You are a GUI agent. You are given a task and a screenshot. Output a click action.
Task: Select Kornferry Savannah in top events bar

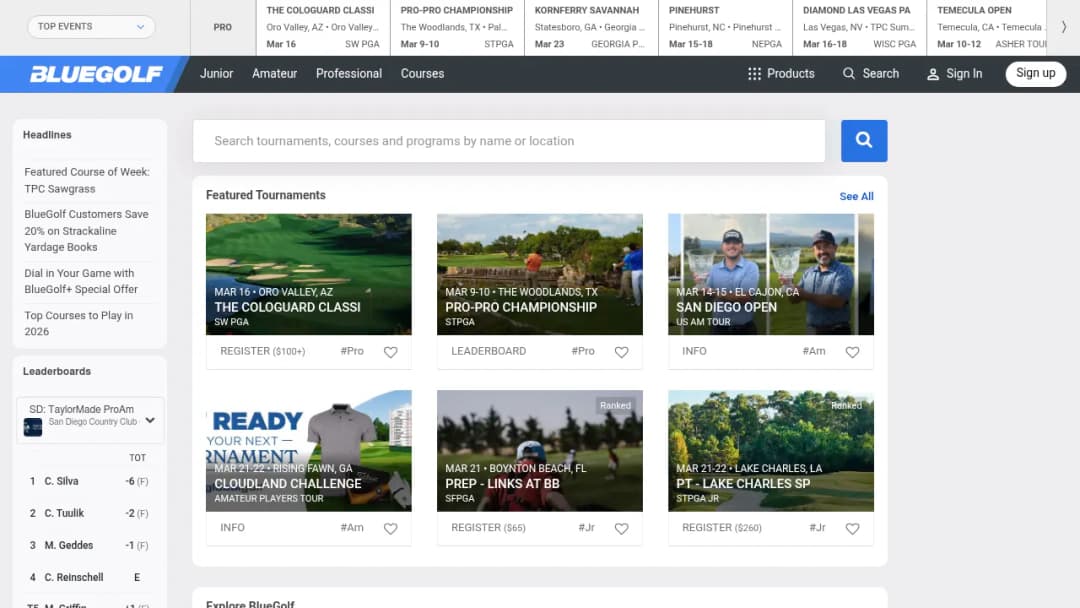(591, 27)
